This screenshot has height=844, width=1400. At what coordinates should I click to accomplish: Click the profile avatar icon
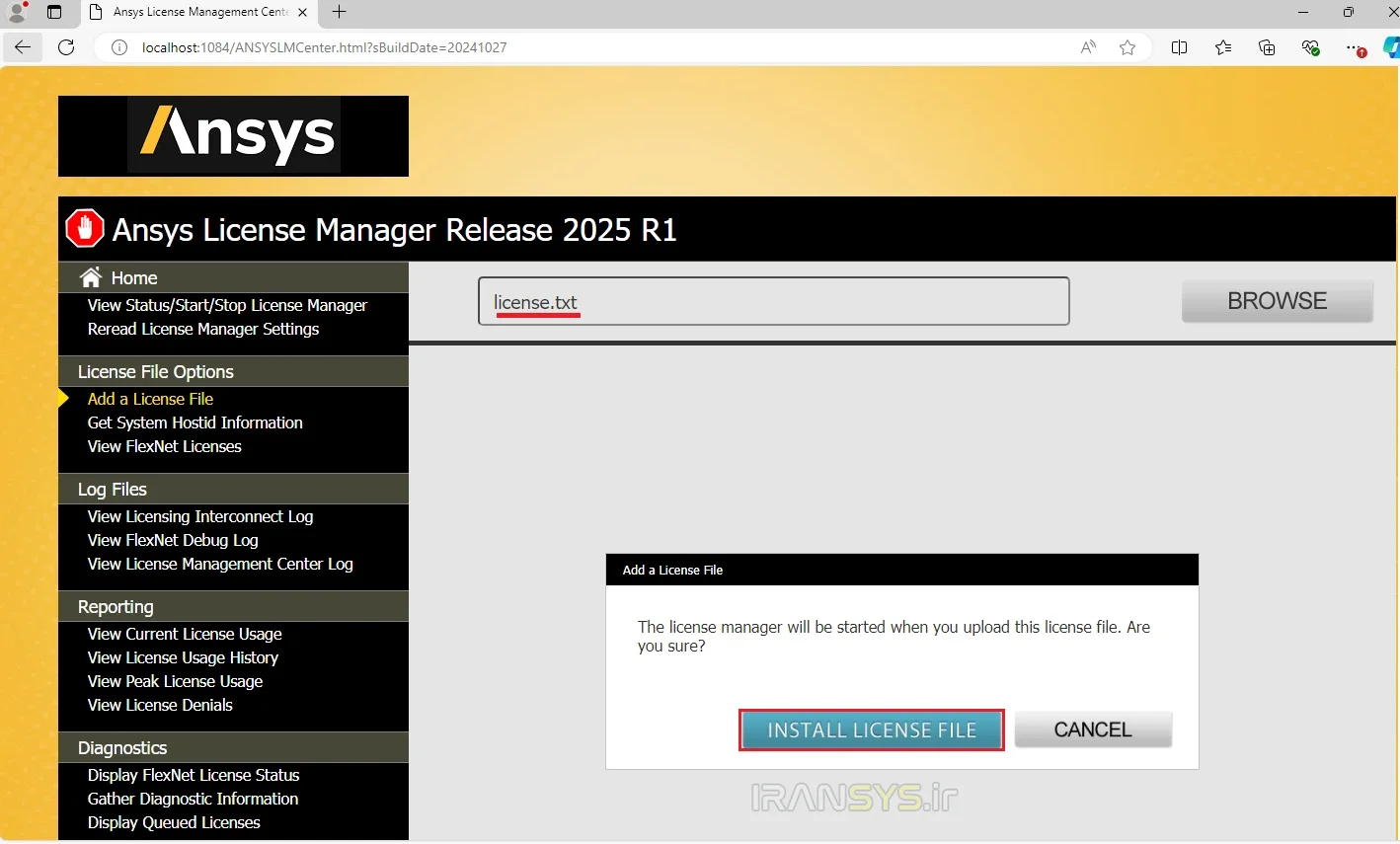[x=17, y=12]
